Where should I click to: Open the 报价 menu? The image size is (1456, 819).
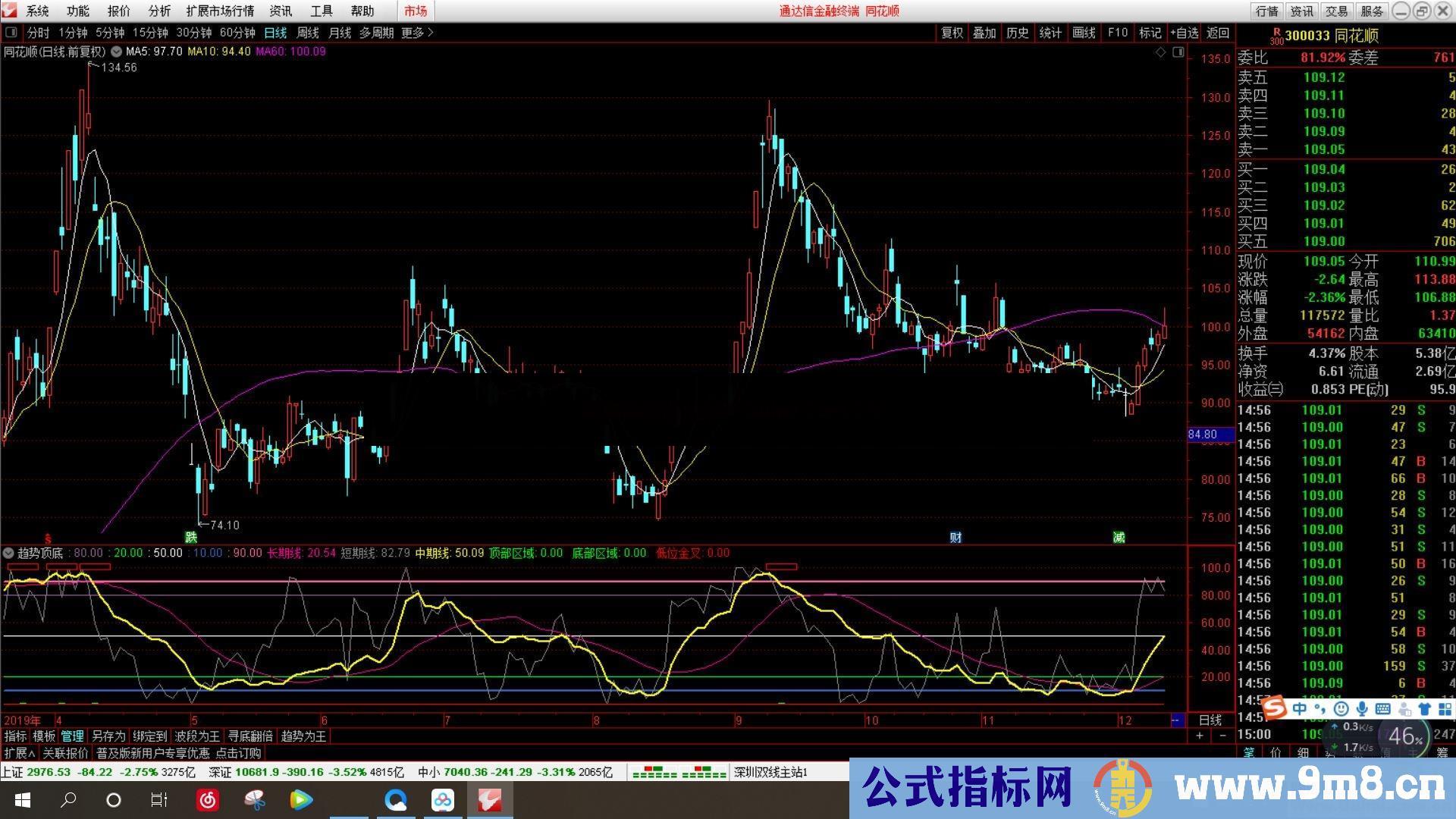point(119,11)
